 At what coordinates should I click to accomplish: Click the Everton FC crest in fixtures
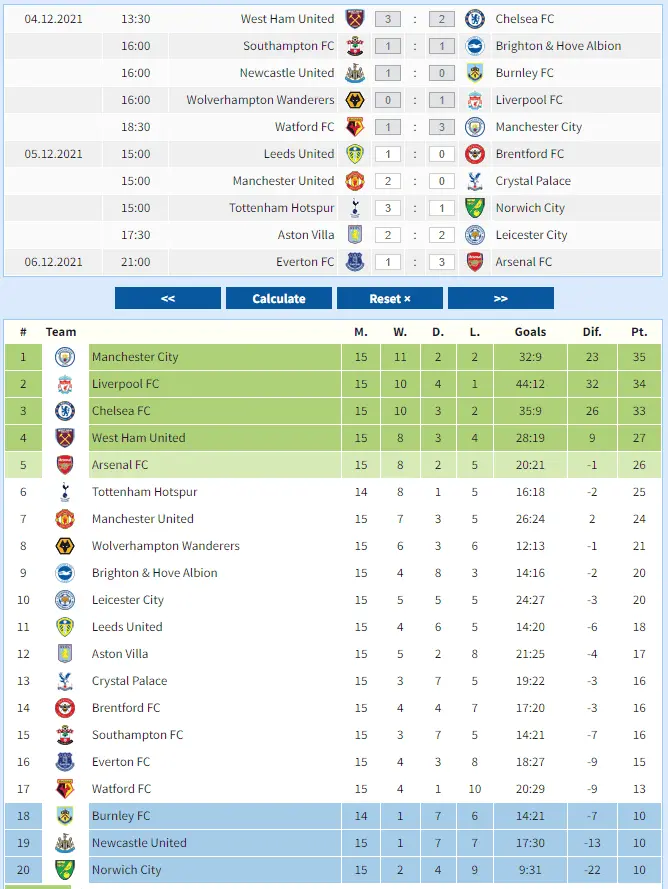355,262
